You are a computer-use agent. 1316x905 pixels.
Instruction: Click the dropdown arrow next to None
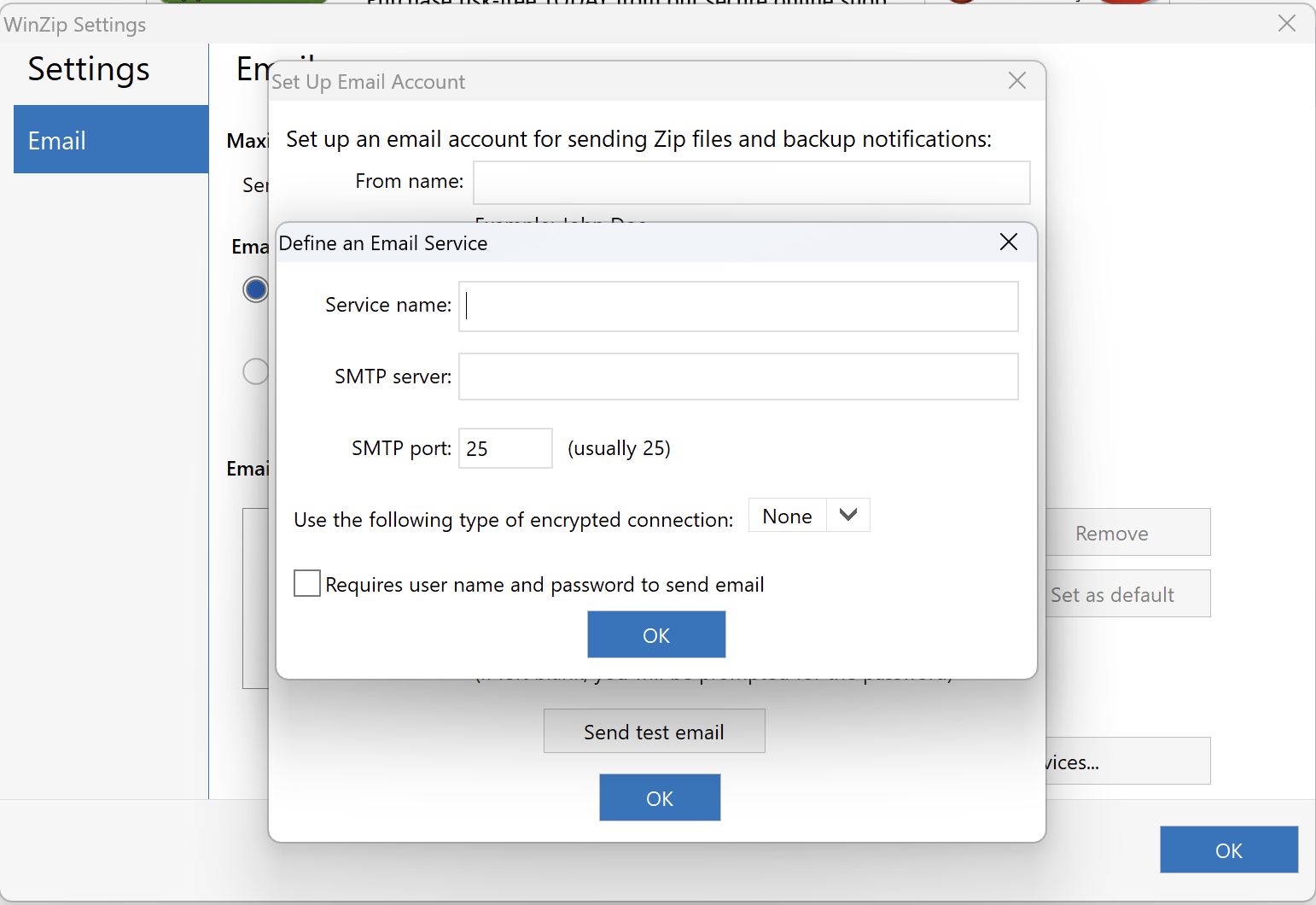(x=847, y=516)
